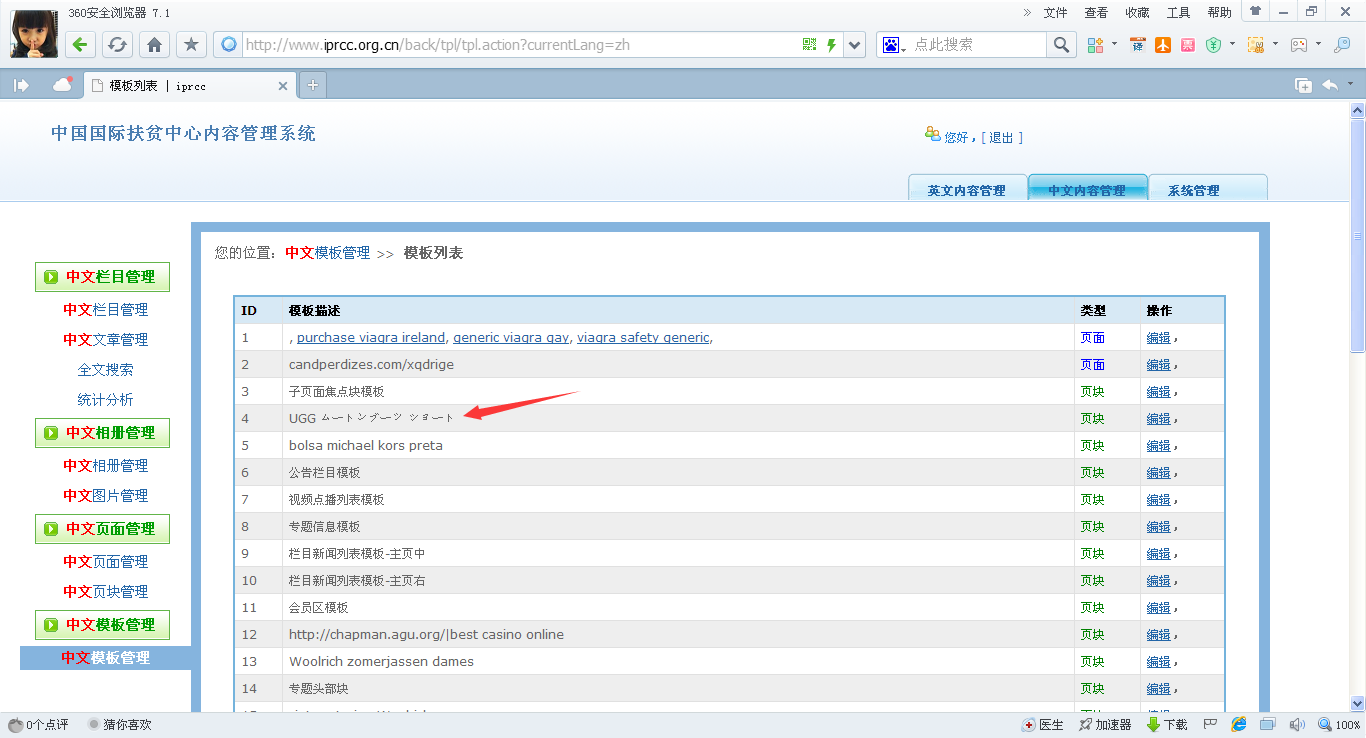Open the skin shirt icon in title bar

(x=1255, y=11)
